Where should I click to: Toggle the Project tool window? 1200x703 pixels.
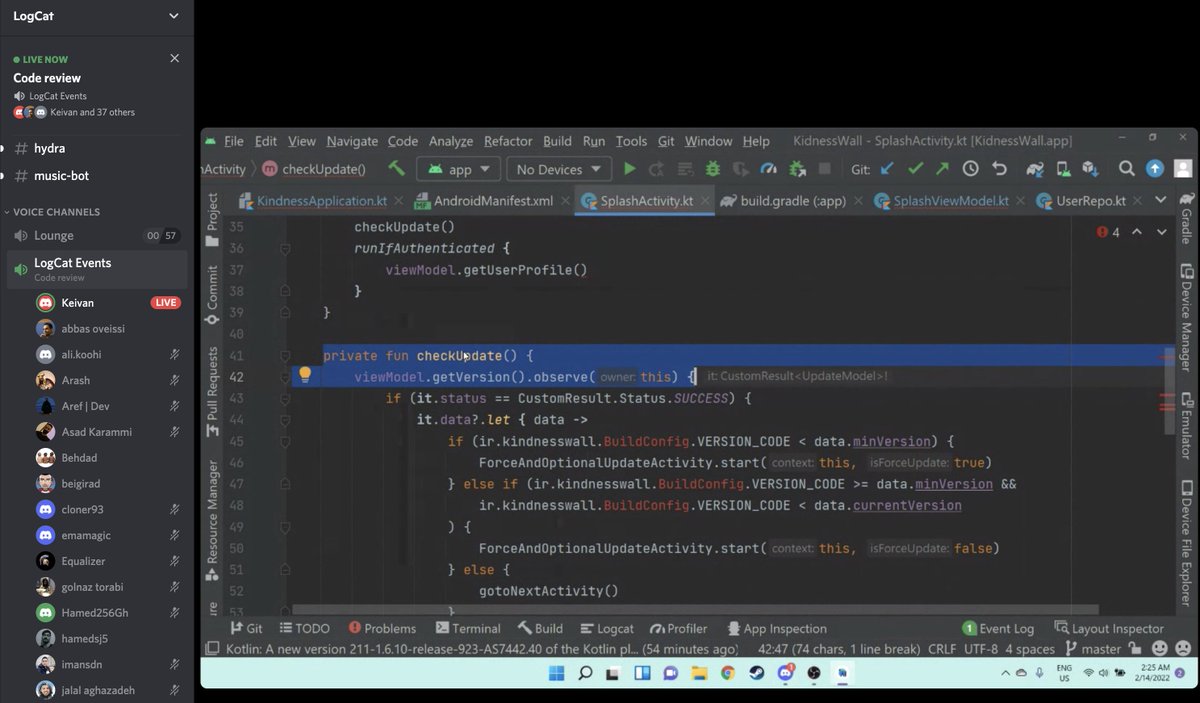[212, 220]
